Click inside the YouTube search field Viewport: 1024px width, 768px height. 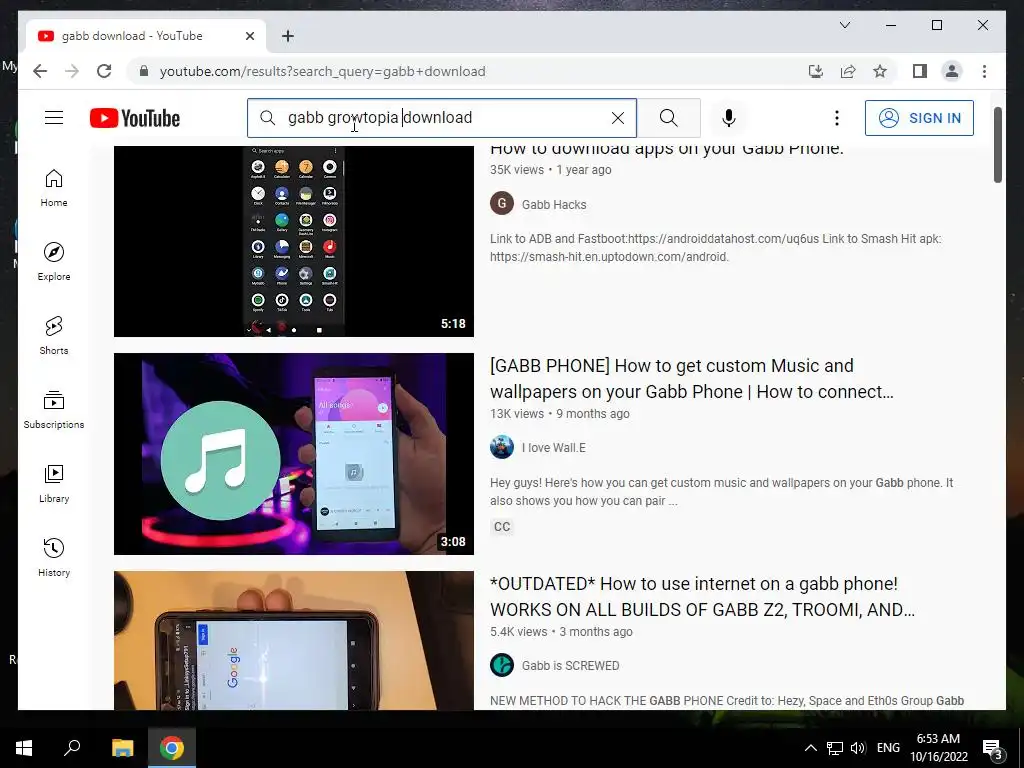pos(444,118)
